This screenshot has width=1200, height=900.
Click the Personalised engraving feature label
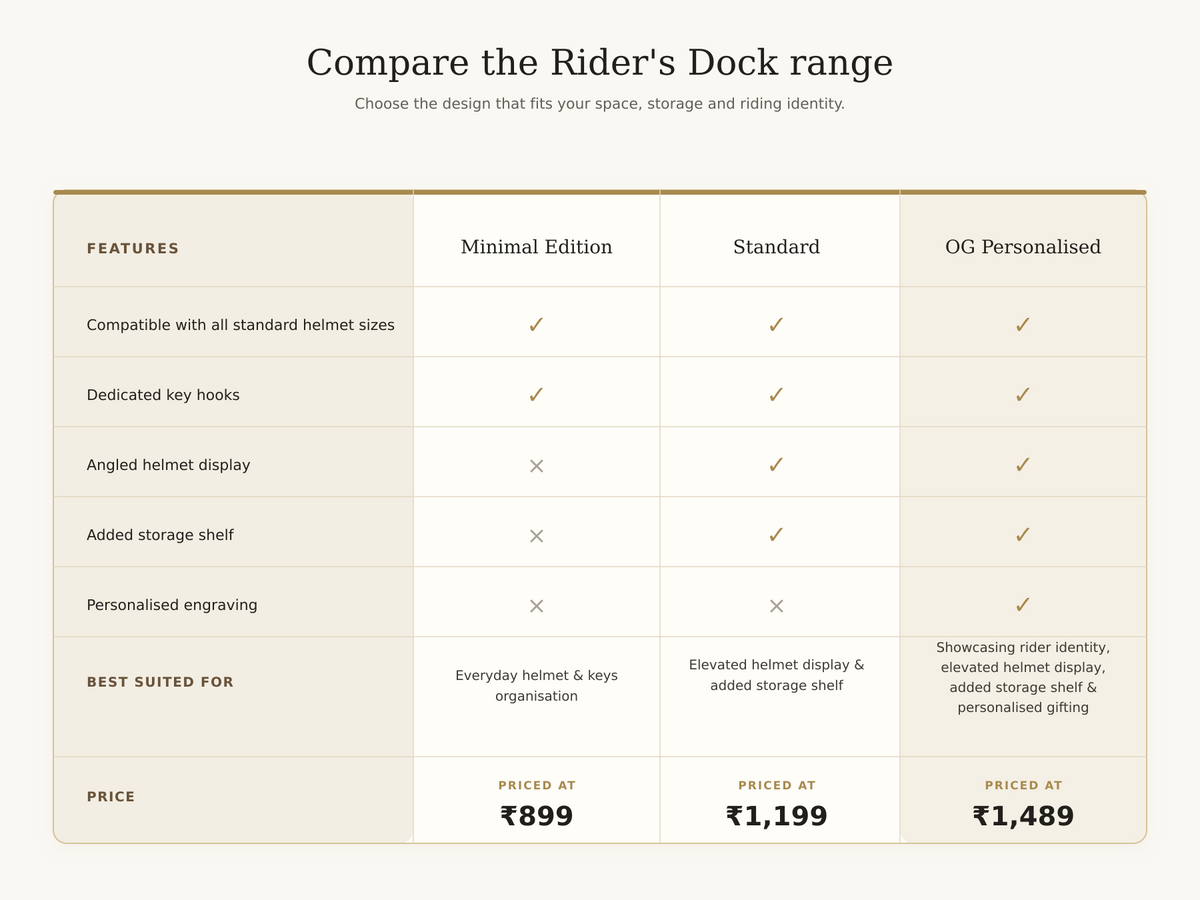[172, 605]
